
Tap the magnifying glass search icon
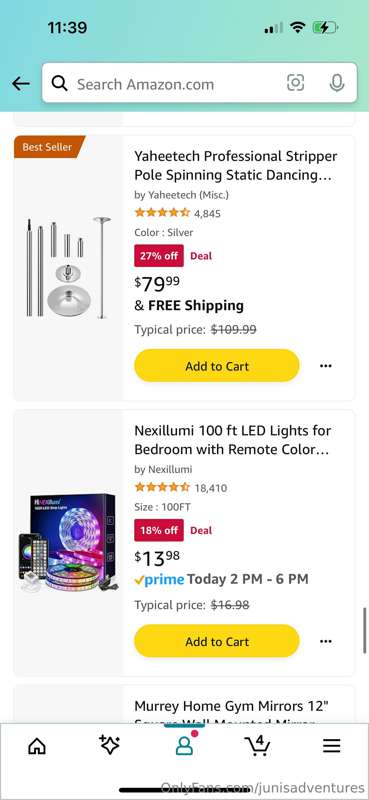click(x=60, y=83)
